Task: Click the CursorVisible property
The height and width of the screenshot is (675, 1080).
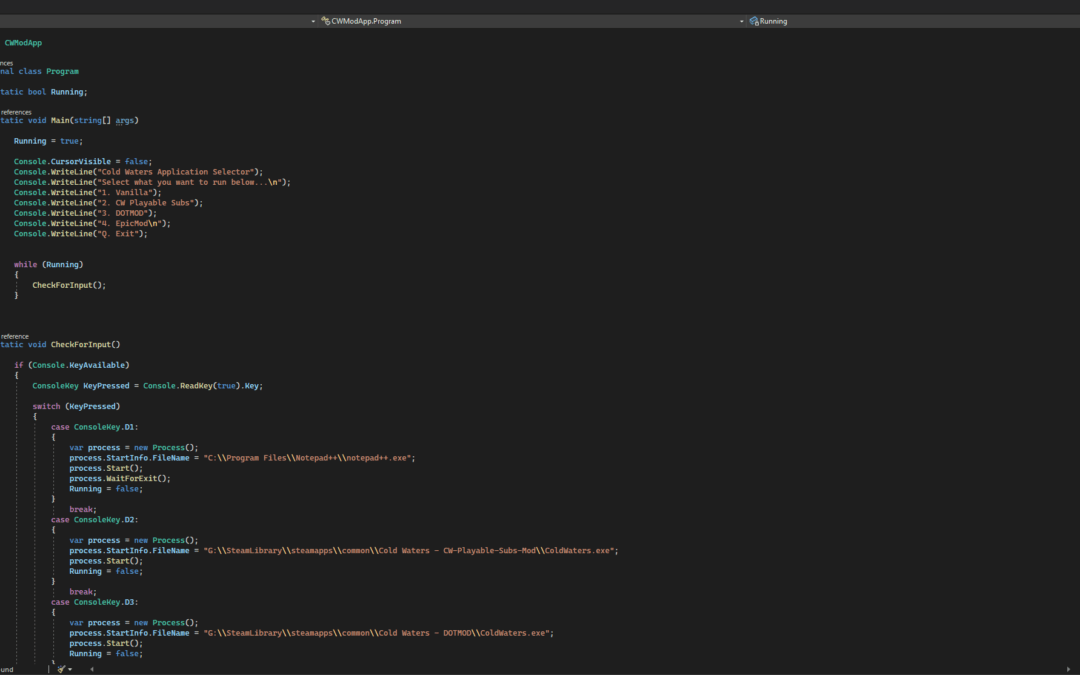Action: [81, 161]
